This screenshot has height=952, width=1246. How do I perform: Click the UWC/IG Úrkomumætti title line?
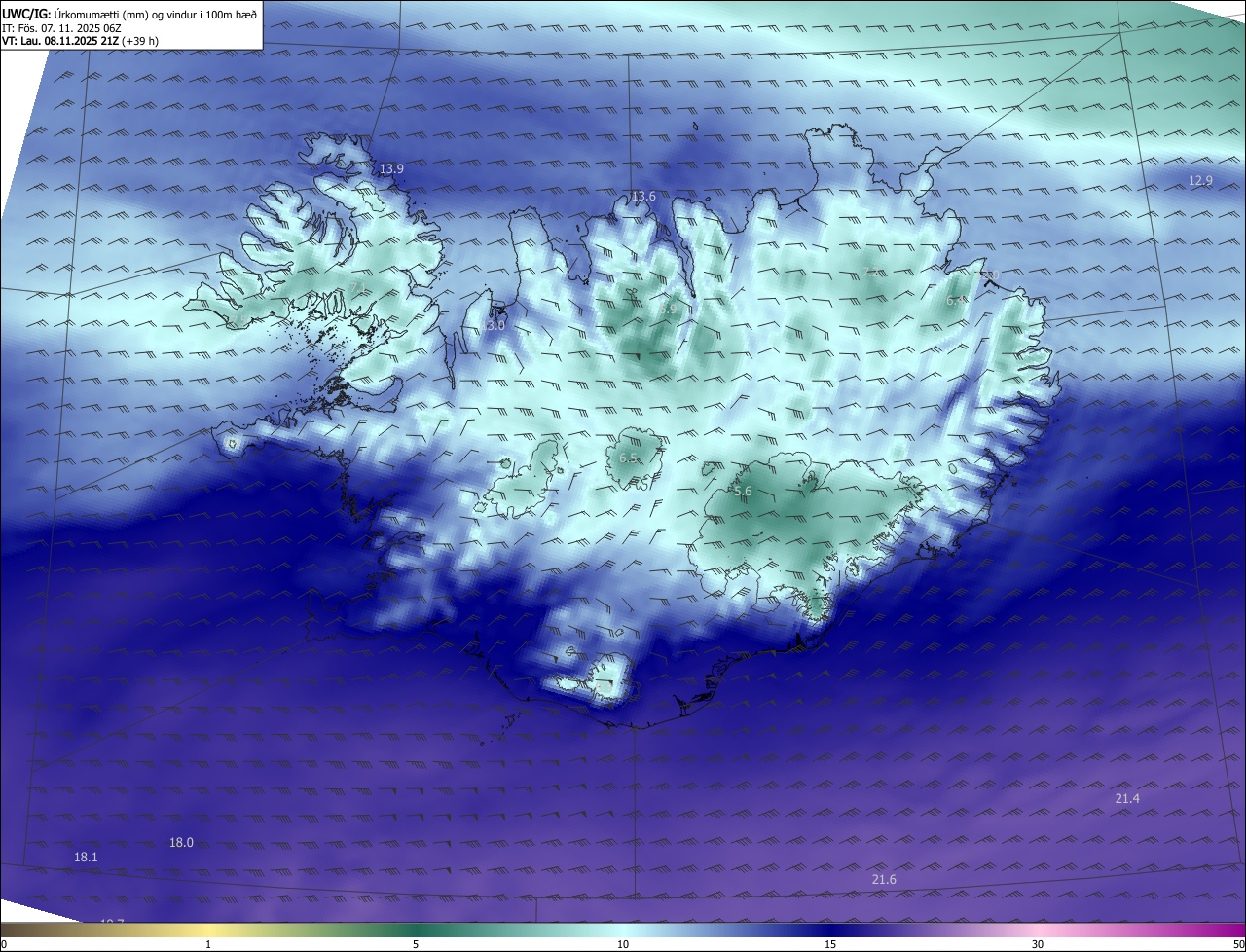tap(129, 13)
